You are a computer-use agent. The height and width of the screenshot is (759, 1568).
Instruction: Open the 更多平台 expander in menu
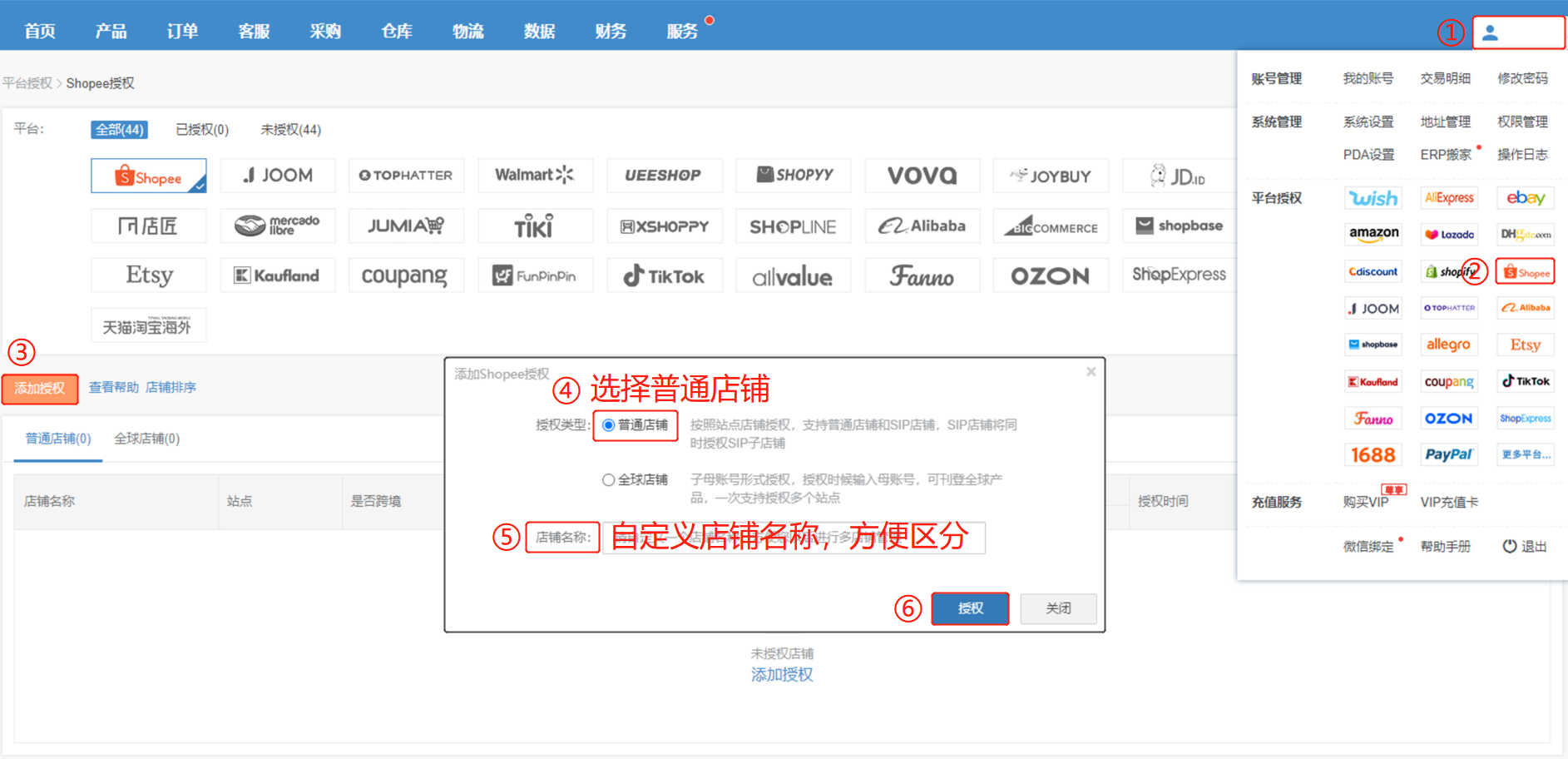click(x=1525, y=454)
